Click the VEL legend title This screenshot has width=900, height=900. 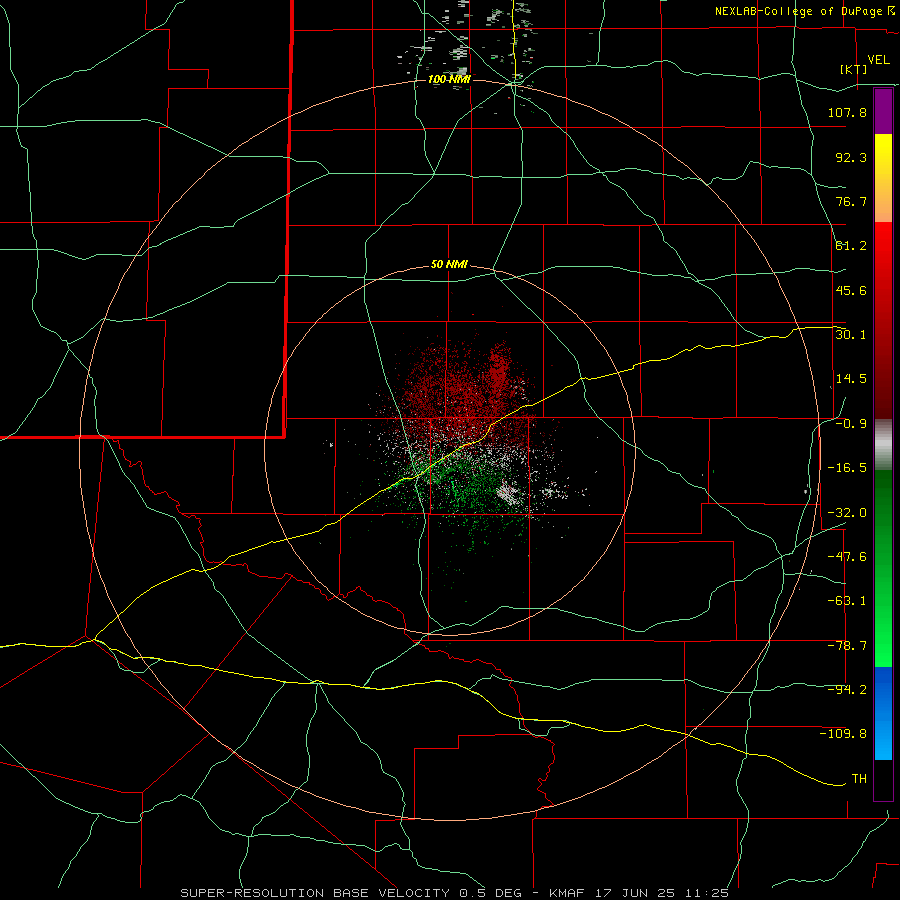click(x=878, y=60)
